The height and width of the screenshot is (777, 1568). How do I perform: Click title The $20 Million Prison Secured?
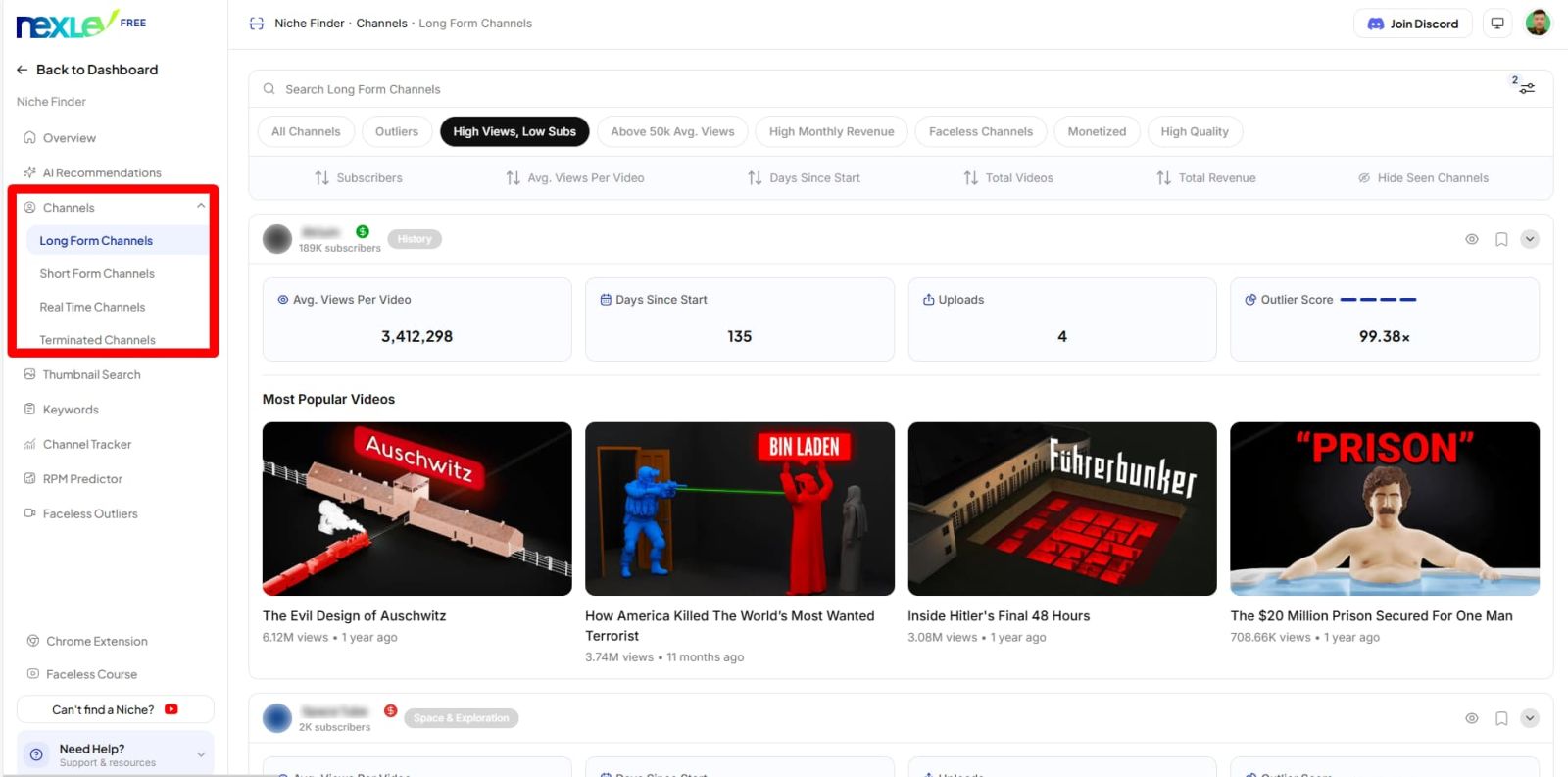click(1372, 616)
